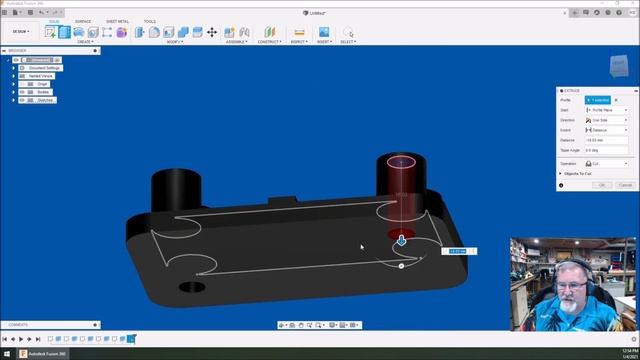Screen dimensions: 640x360
Task: Click the Play button on timeline
Action: coord(21,339)
